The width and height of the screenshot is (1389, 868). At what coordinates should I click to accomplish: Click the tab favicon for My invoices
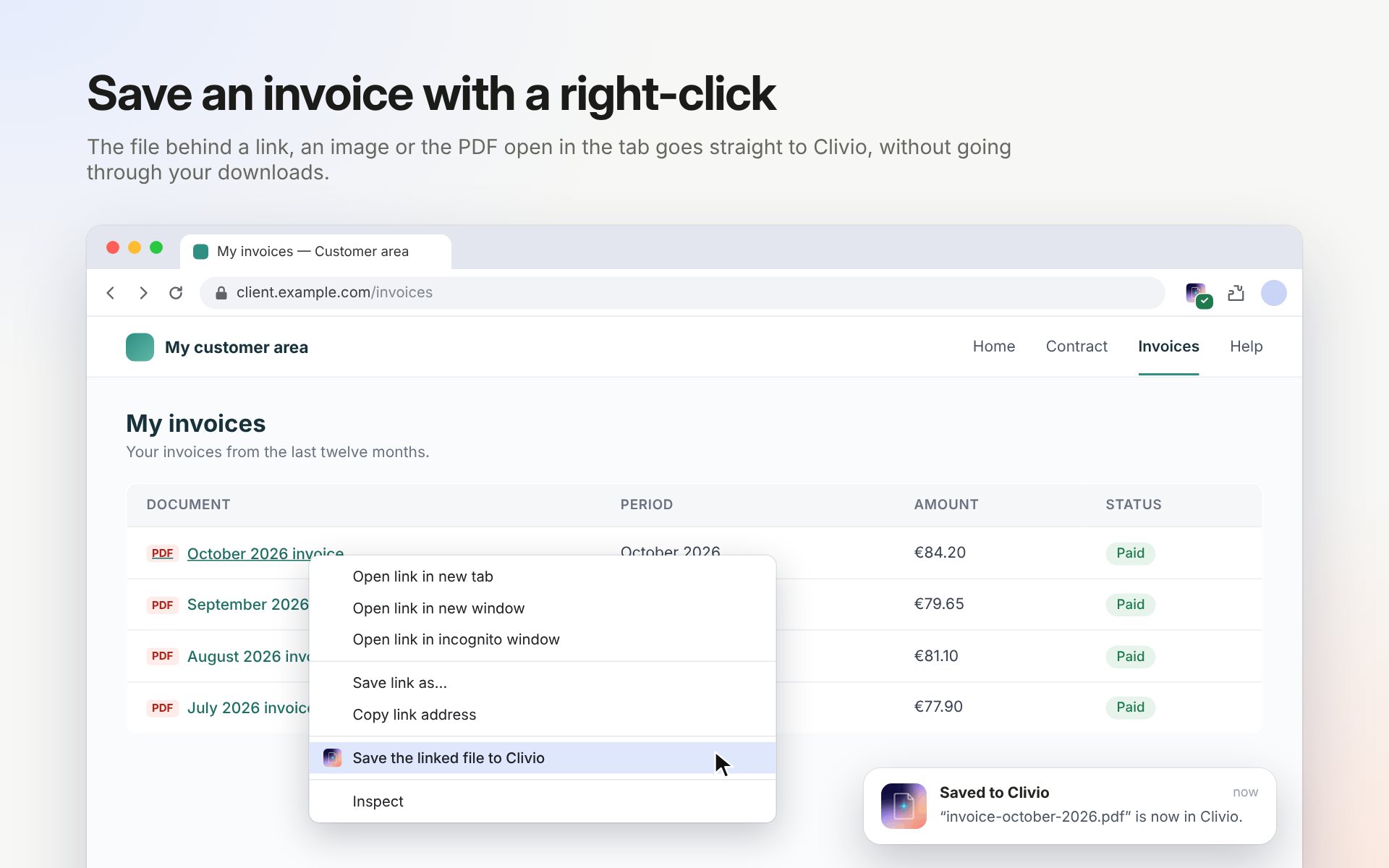pyautogui.click(x=201, y=252)
